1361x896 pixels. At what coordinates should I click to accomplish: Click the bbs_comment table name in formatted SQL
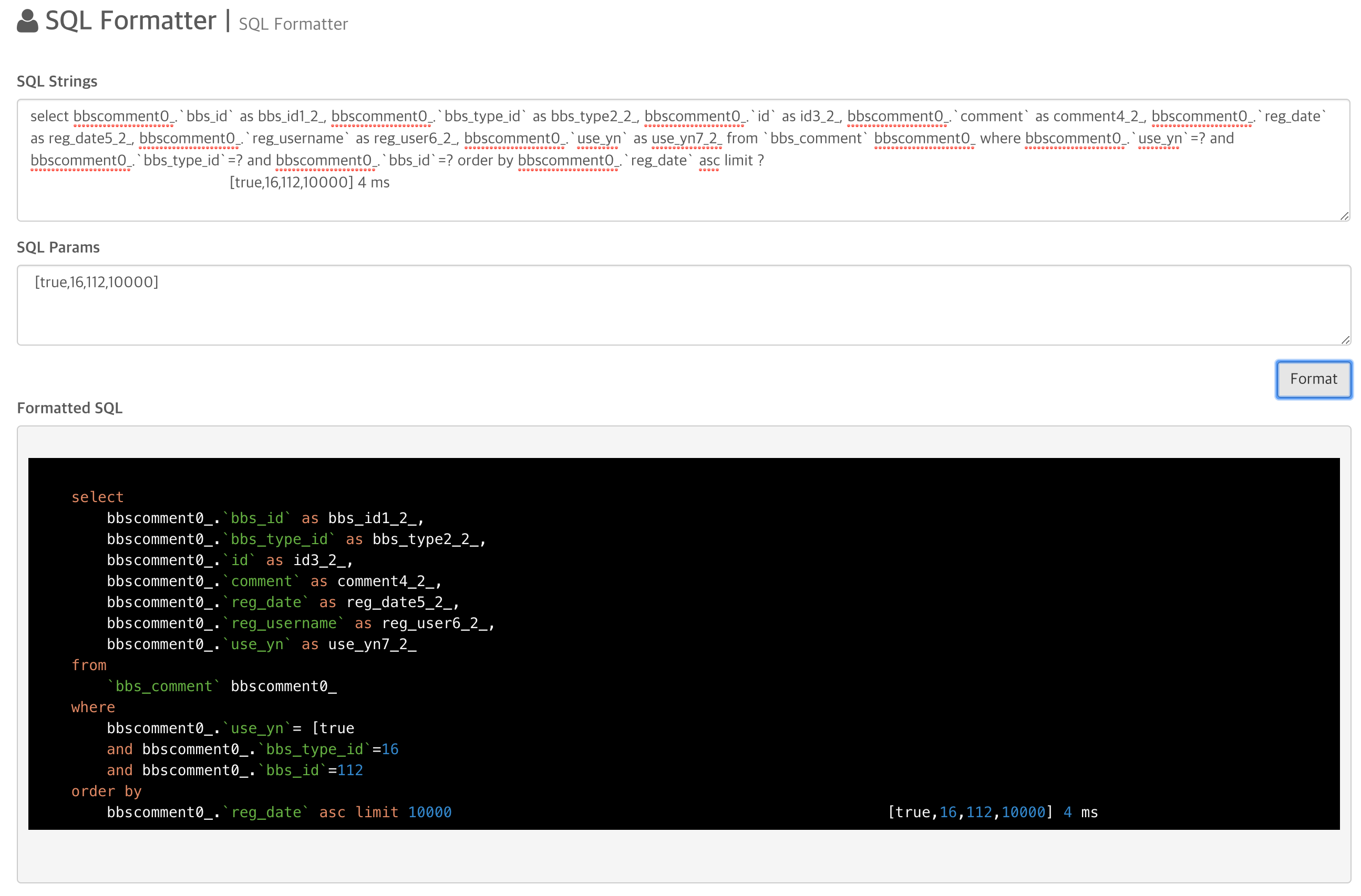(164, 686)
